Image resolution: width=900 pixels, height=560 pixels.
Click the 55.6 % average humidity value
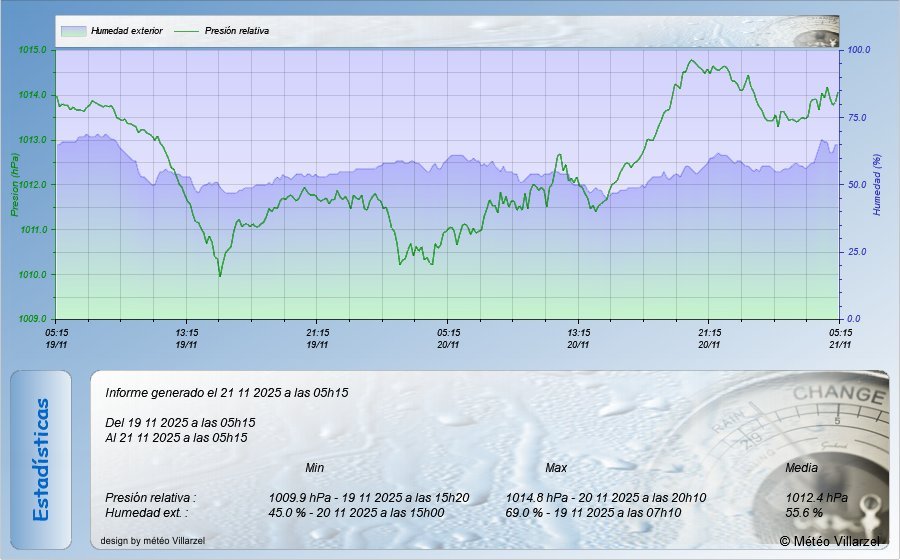804,512
